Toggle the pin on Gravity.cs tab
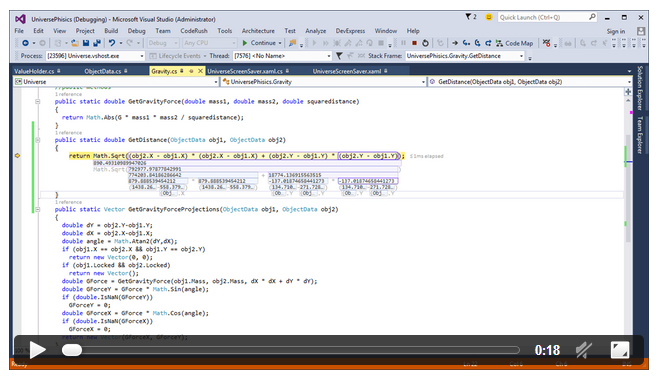 tap(182, 71)
